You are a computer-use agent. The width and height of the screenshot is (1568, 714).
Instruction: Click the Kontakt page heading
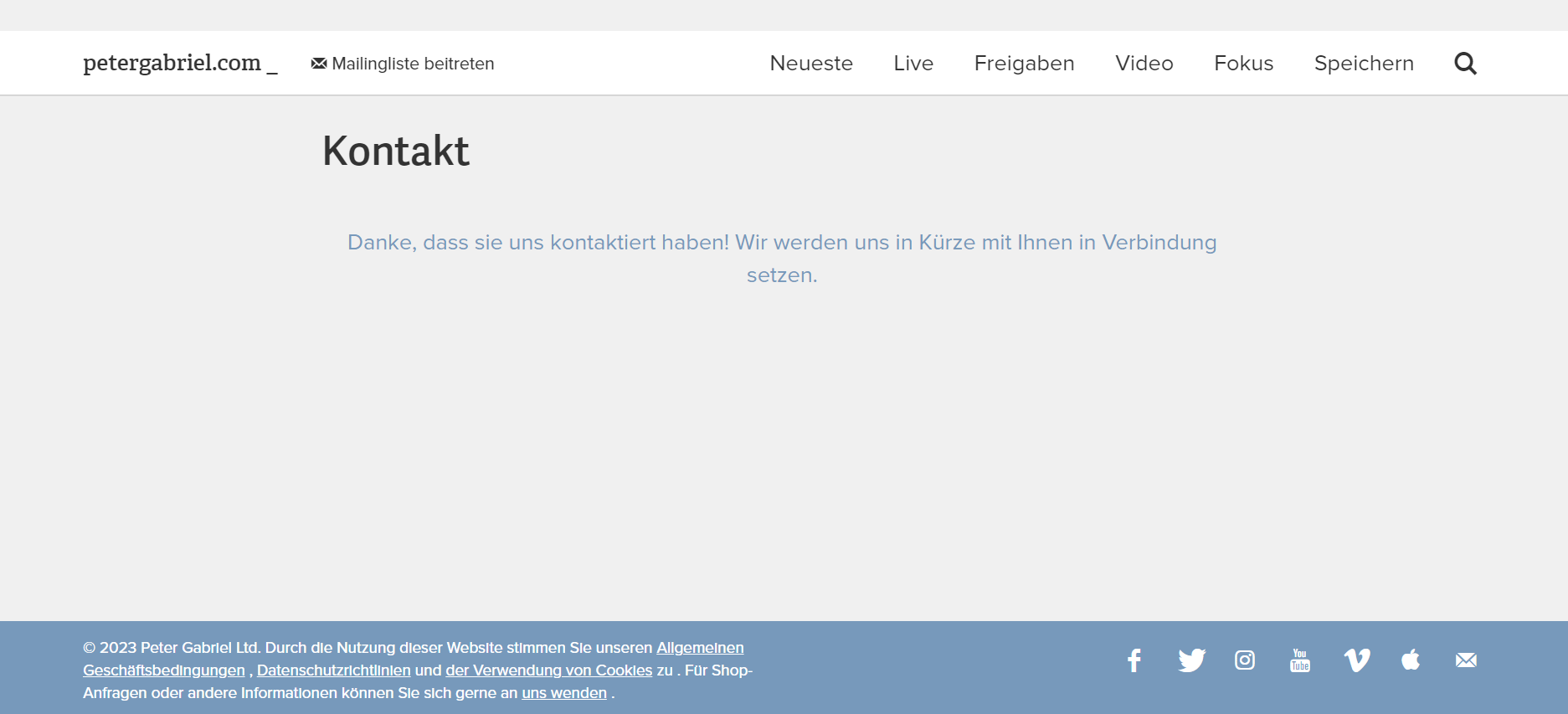(x=396, y=152)
